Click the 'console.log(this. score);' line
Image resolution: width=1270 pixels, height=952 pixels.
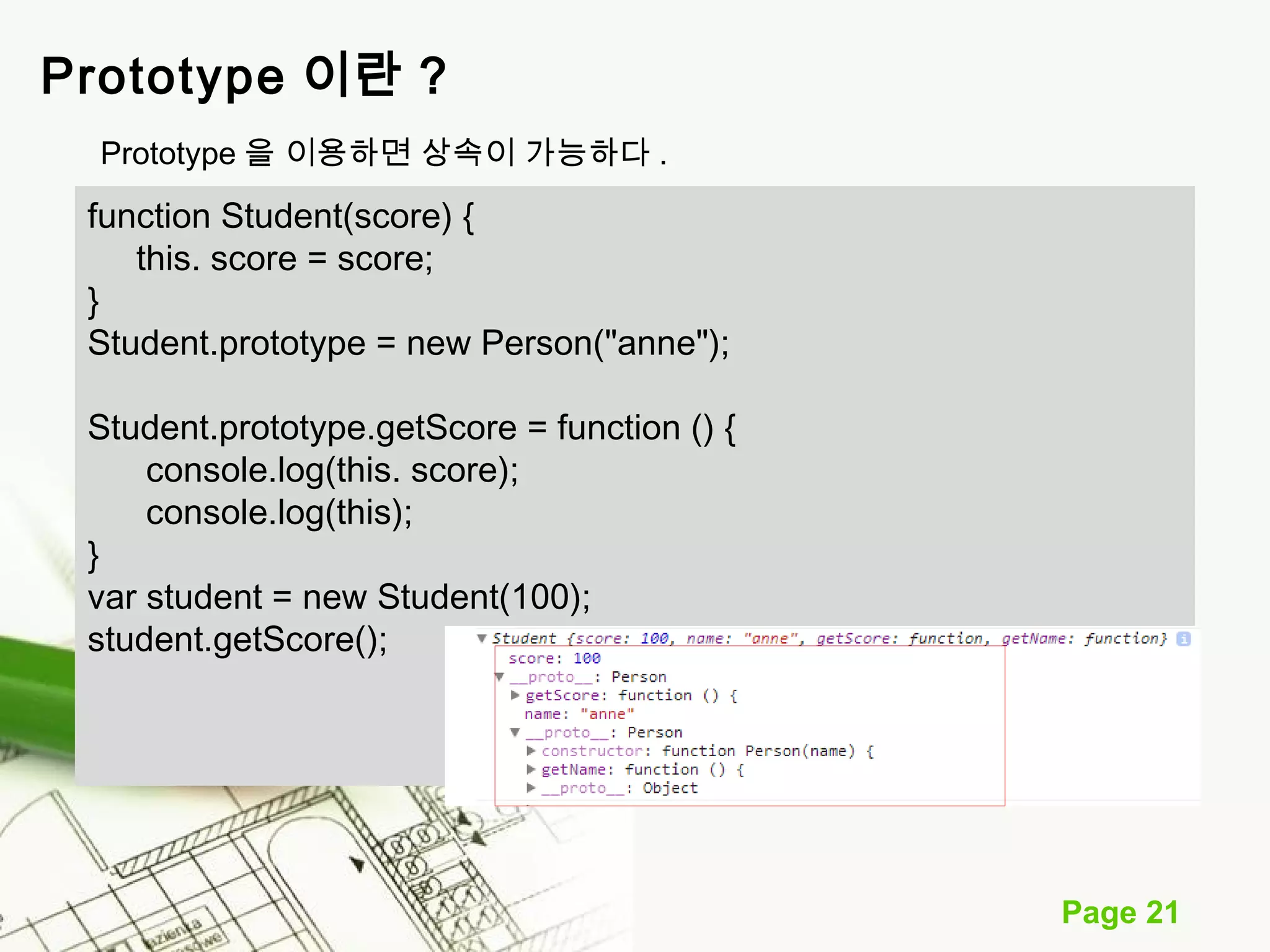332,470
